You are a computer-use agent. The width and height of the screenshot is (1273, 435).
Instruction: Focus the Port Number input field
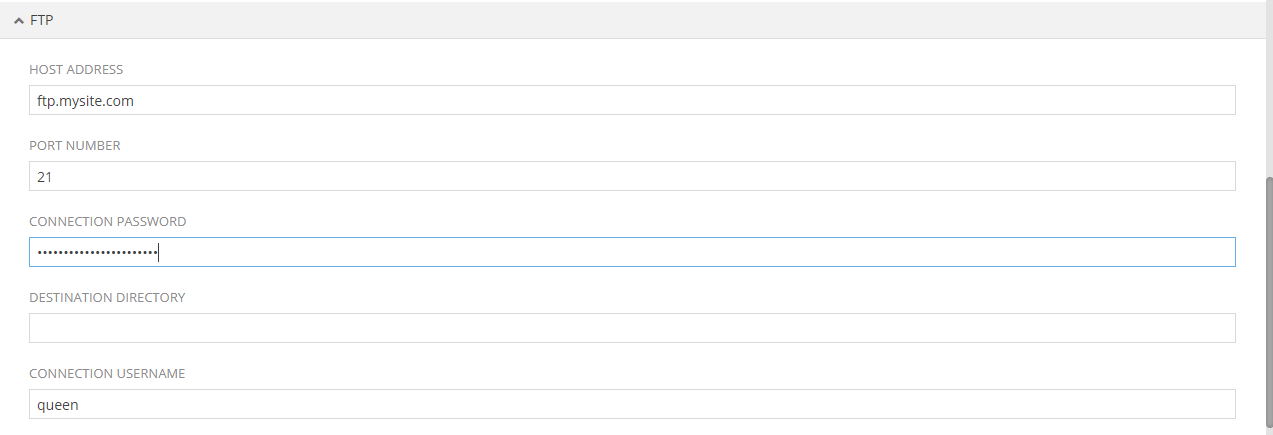click(632, 176)
